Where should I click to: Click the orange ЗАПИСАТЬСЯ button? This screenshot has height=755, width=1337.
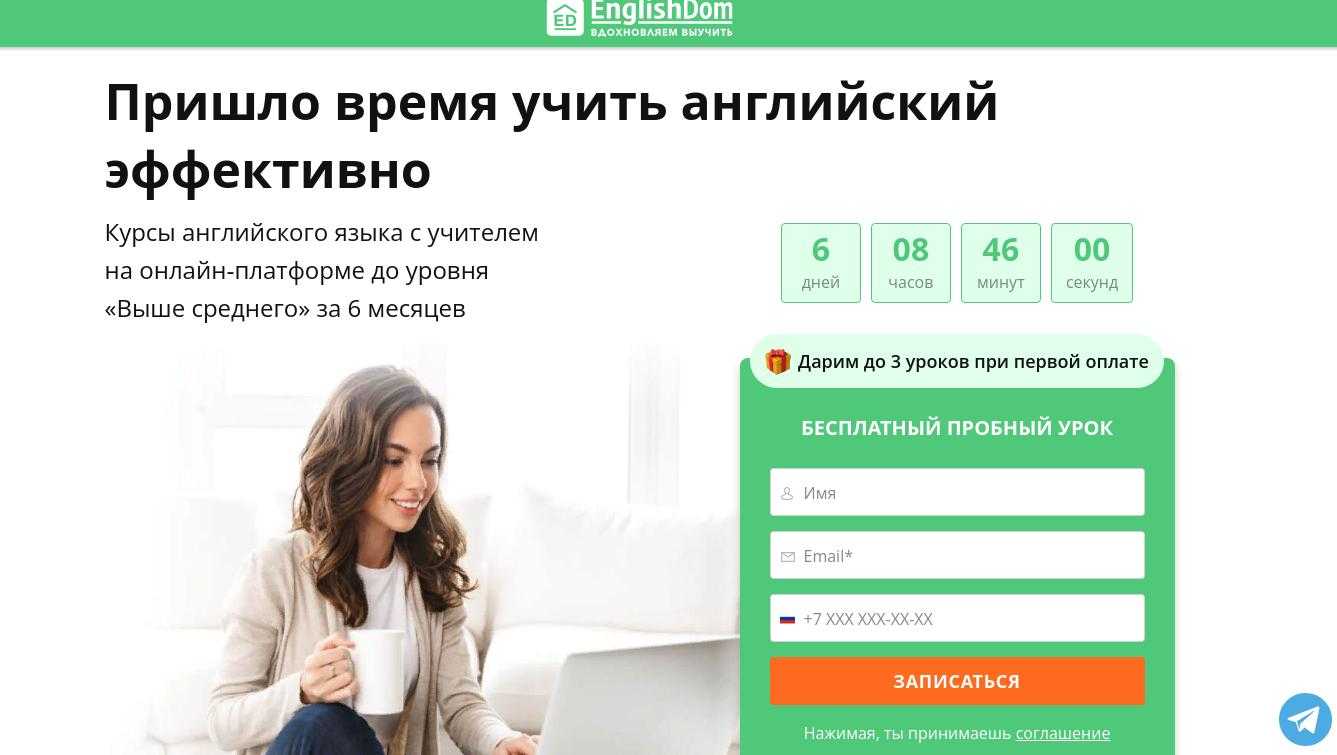[x=957, y=681]
